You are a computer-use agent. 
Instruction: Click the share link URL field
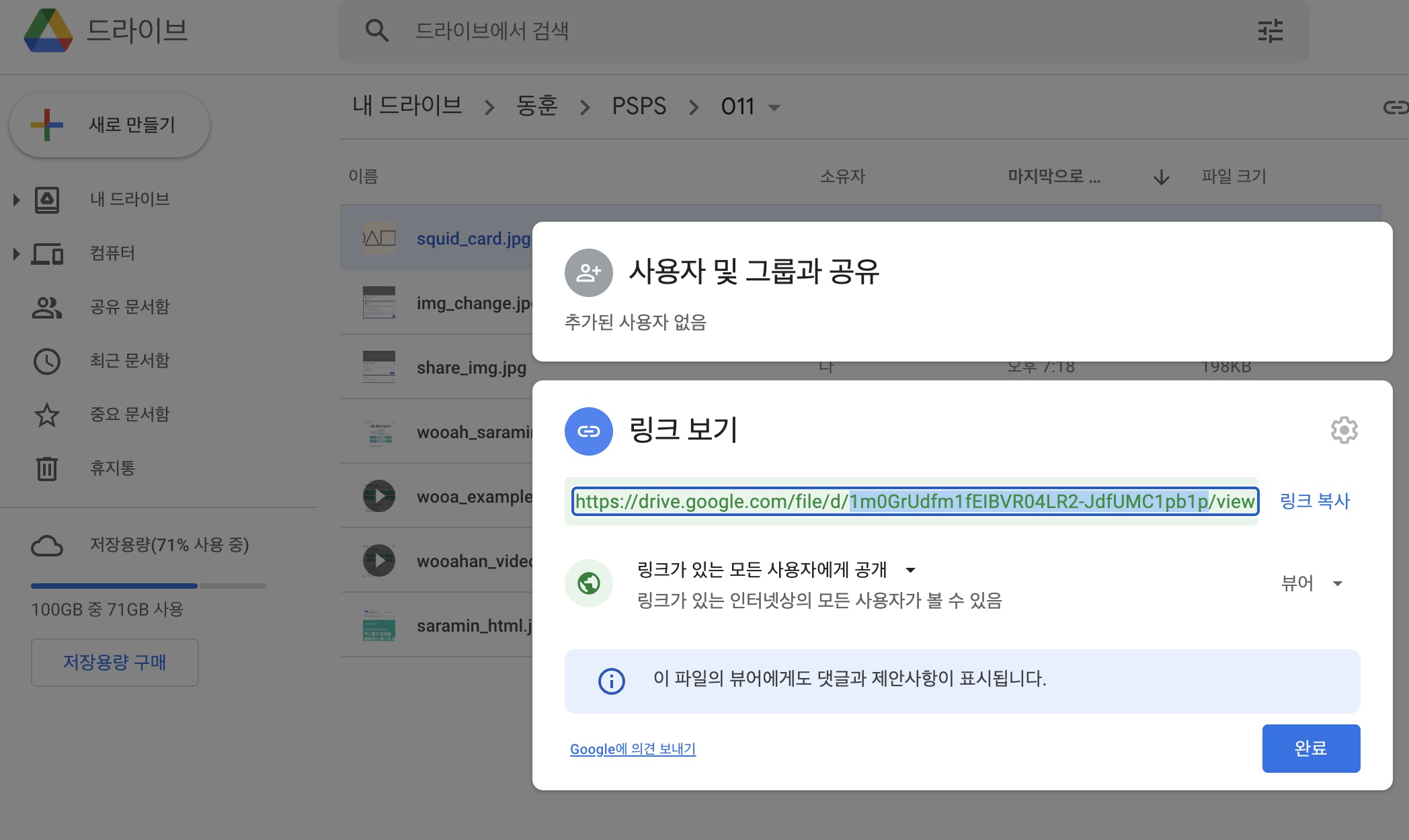914,501
